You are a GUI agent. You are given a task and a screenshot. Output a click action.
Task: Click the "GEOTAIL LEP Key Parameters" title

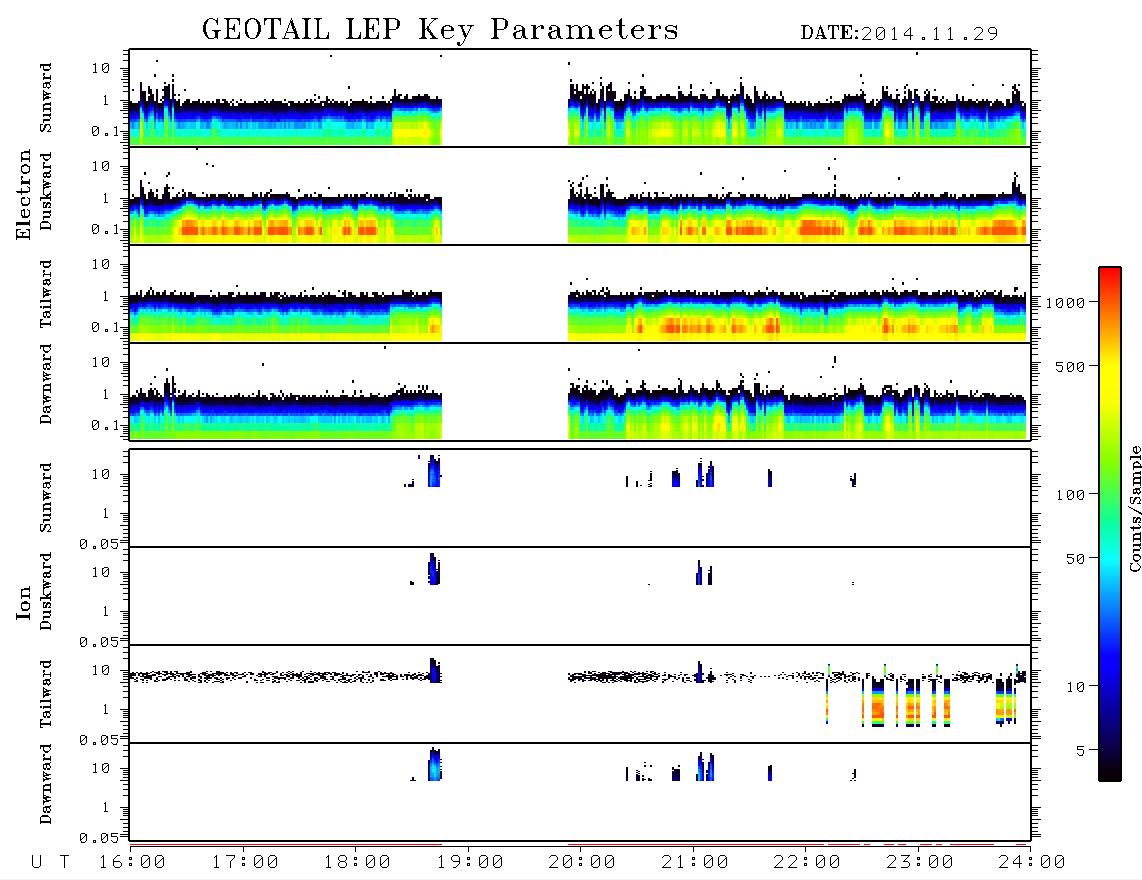pyautogui.click(x=440, y=30)
